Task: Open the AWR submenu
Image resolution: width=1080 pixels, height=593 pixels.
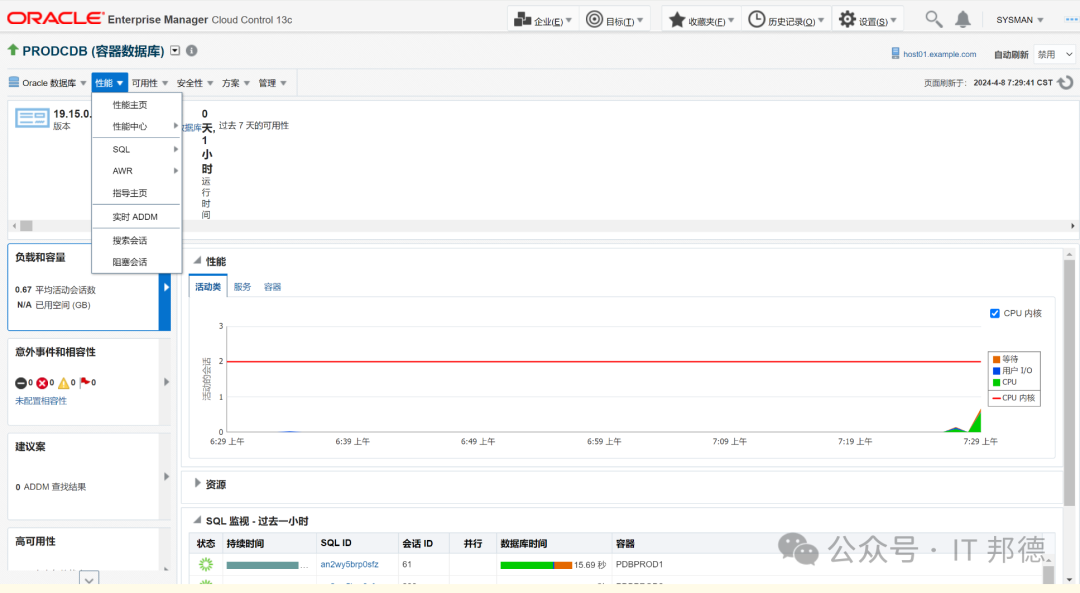Action: point(136,171)
